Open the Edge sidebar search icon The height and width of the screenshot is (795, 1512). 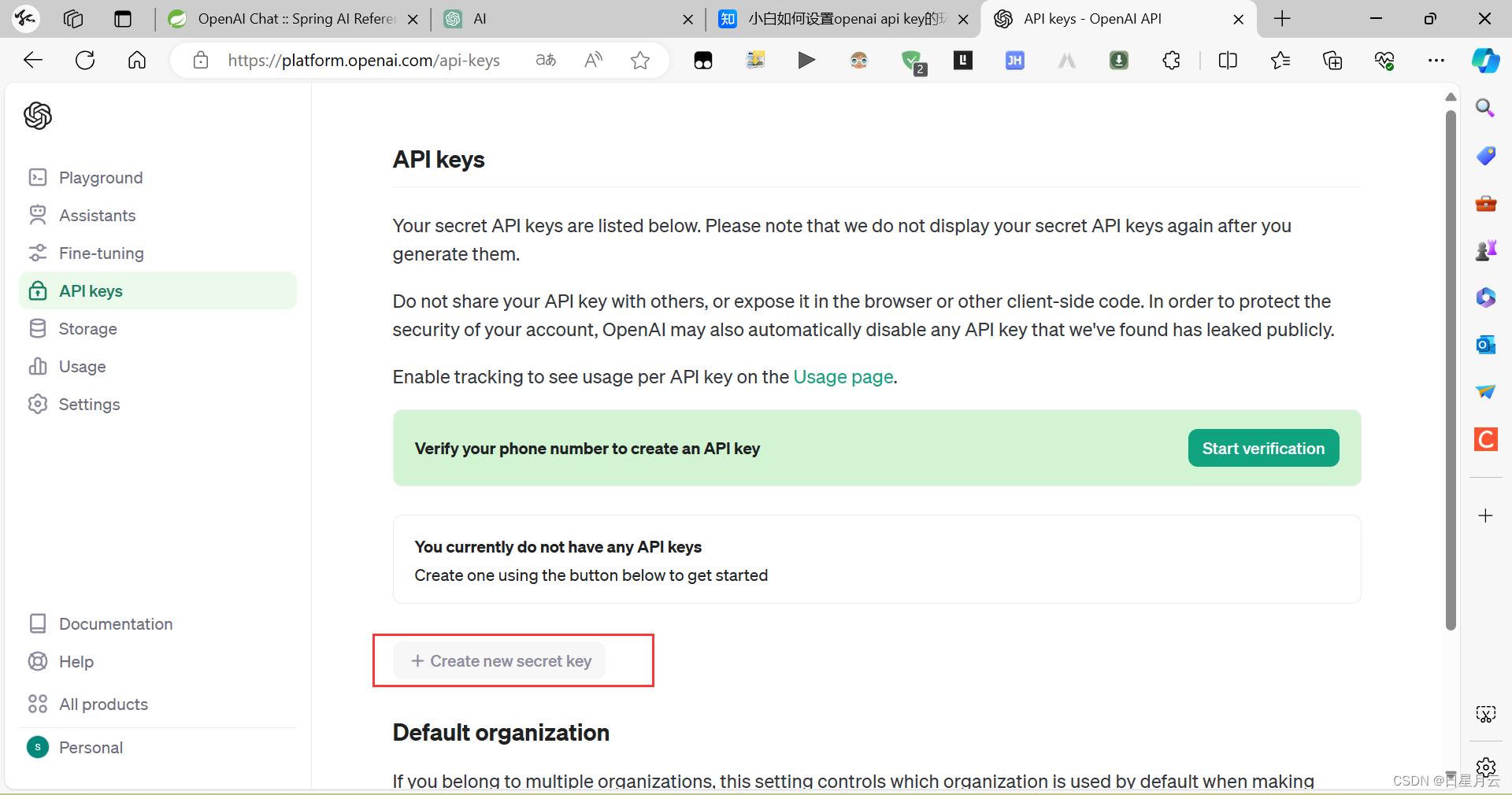pos(1485,108)
